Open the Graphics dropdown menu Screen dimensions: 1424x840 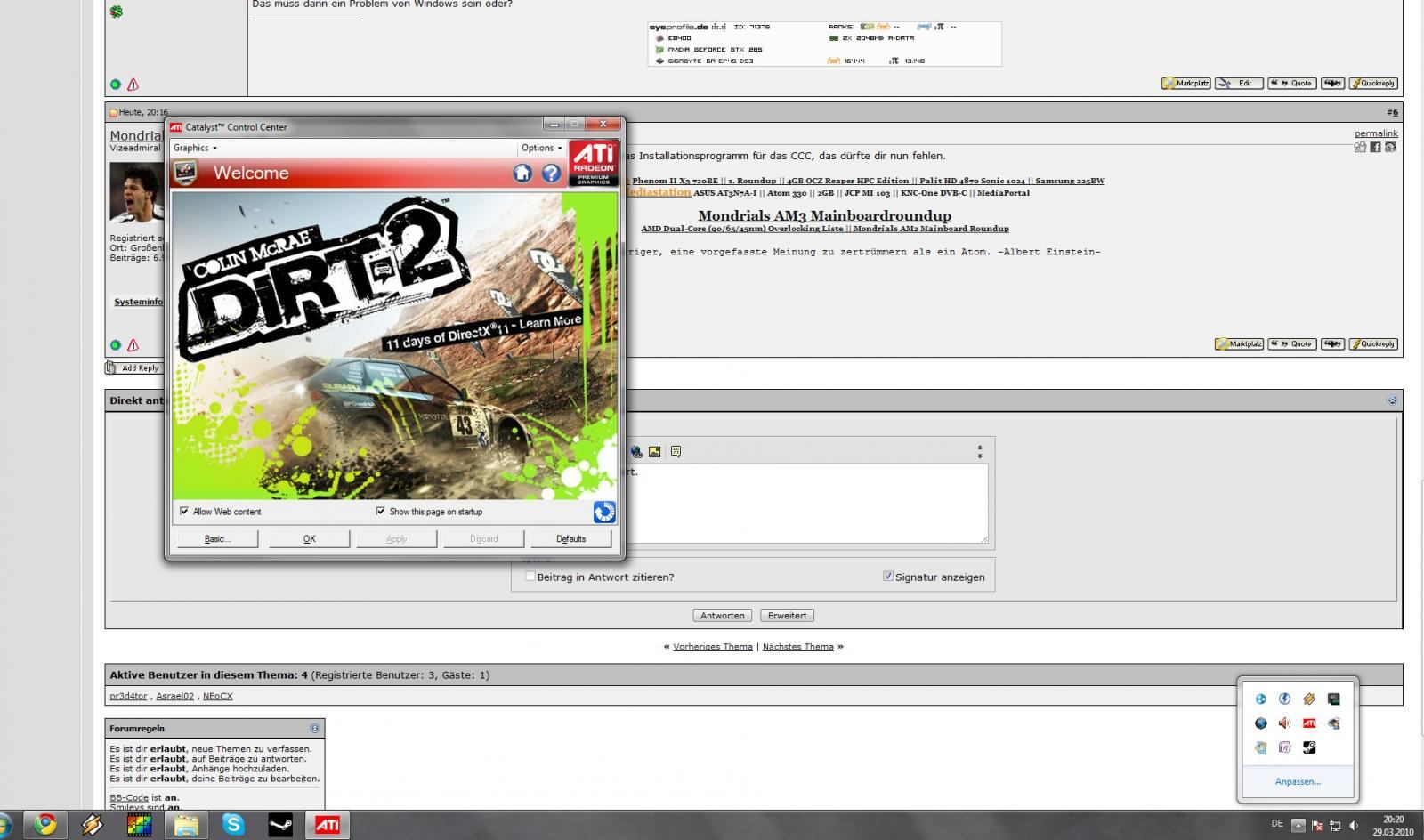pyautogui.click(x=195, y=148)
